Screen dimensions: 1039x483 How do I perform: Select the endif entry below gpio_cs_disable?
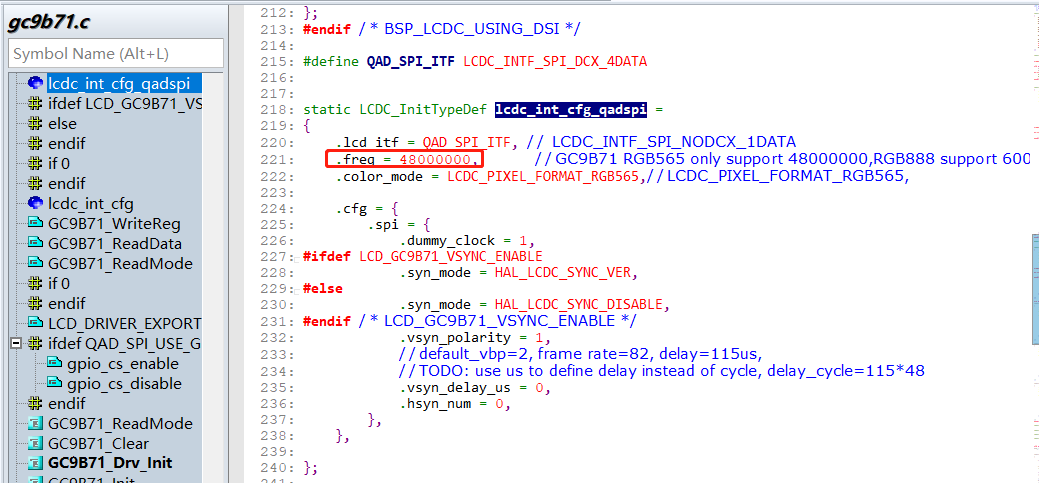pyautogui.click(x=66, y=403)
